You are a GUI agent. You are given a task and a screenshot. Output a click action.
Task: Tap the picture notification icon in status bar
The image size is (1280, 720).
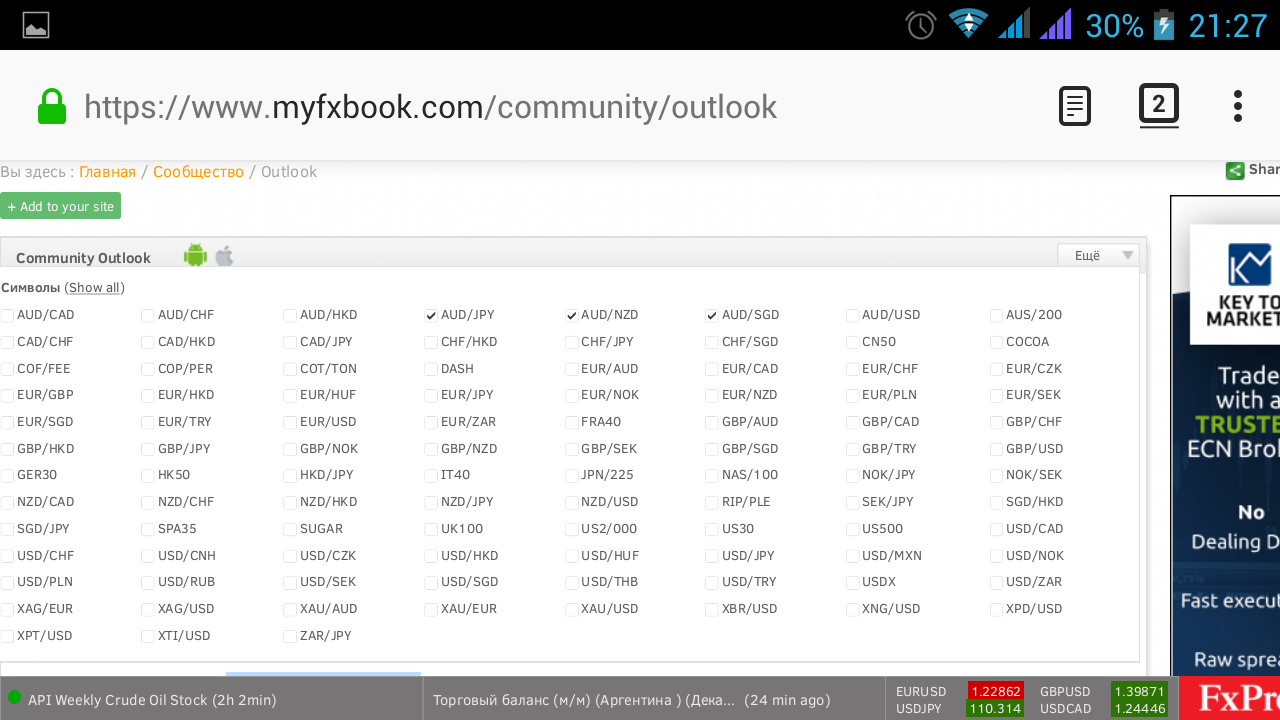pos(36,25)
